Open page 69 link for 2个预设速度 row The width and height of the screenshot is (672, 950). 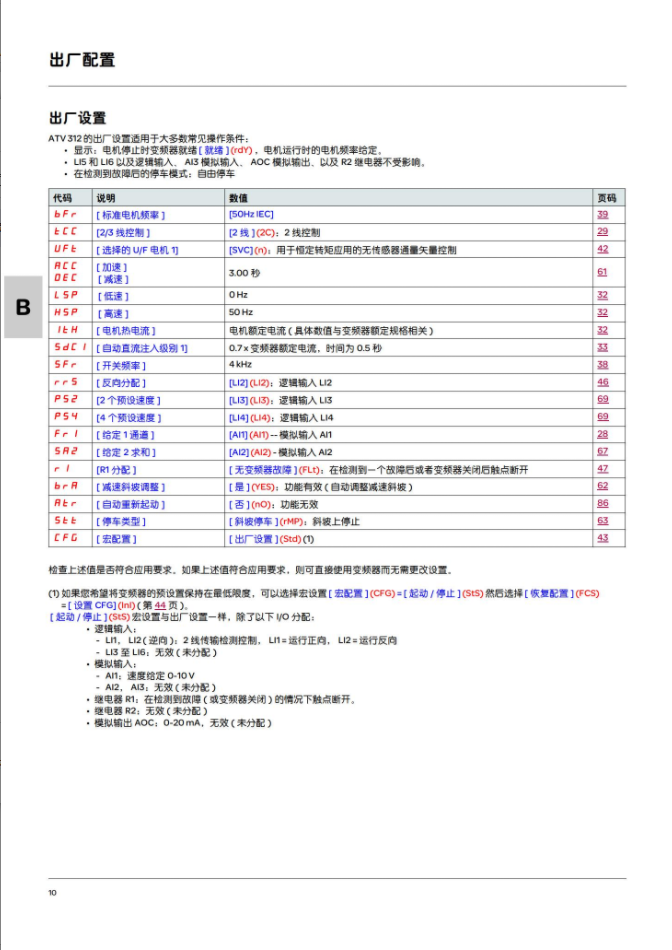[x=602, y=400]
